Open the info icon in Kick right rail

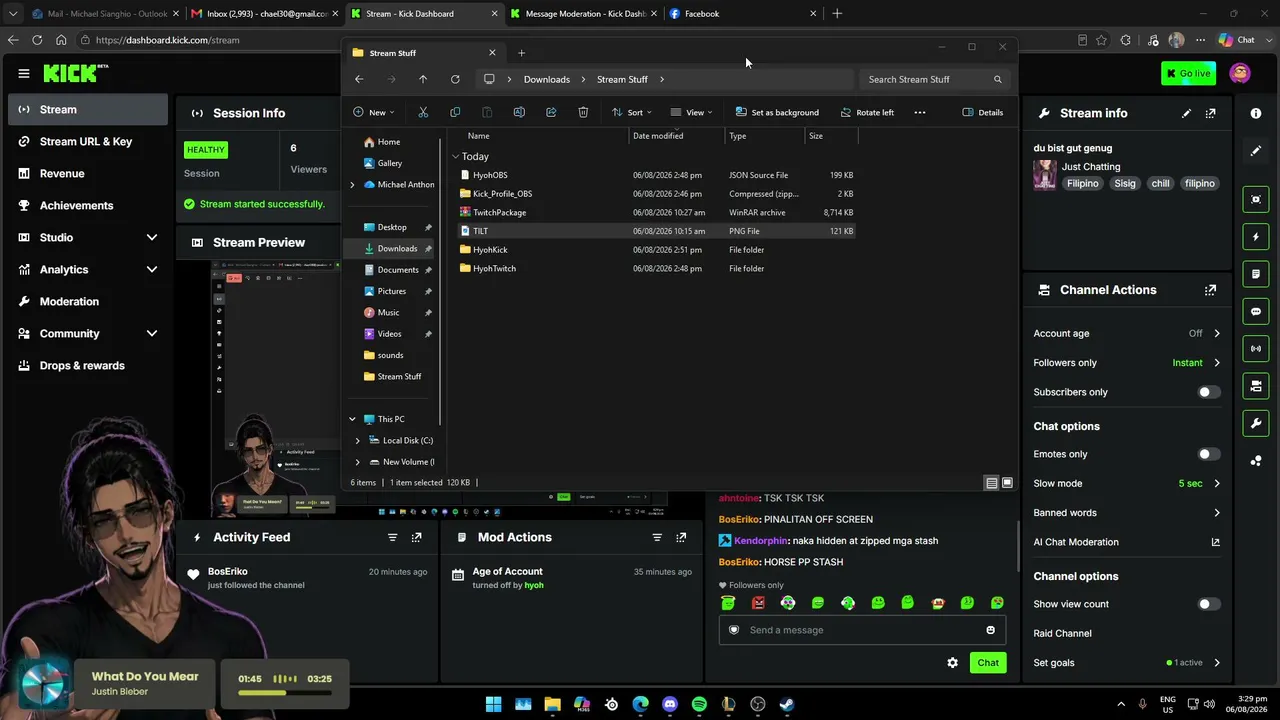[1256, 113]
